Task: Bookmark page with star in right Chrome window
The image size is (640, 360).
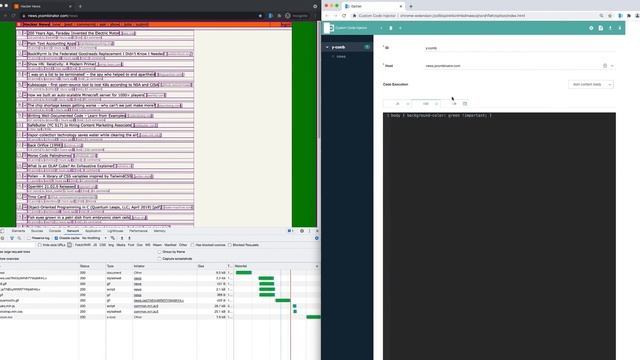Action: [x=610, y=16]
